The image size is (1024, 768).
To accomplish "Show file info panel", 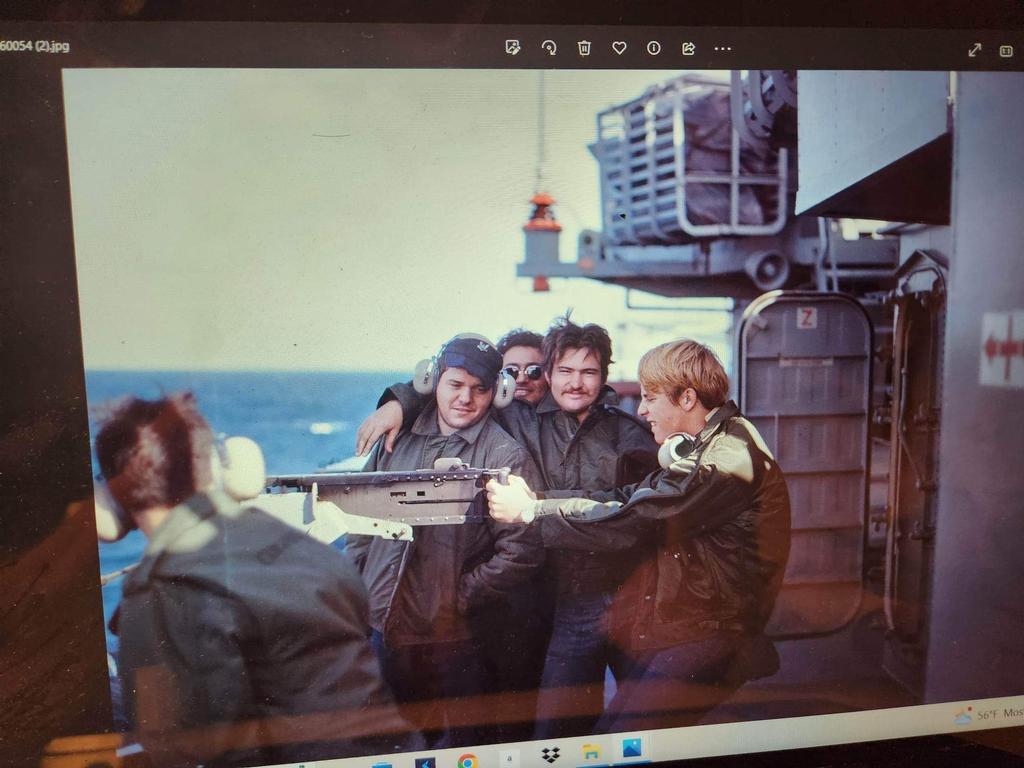I will pyautogui.click(x=653, y=47).
